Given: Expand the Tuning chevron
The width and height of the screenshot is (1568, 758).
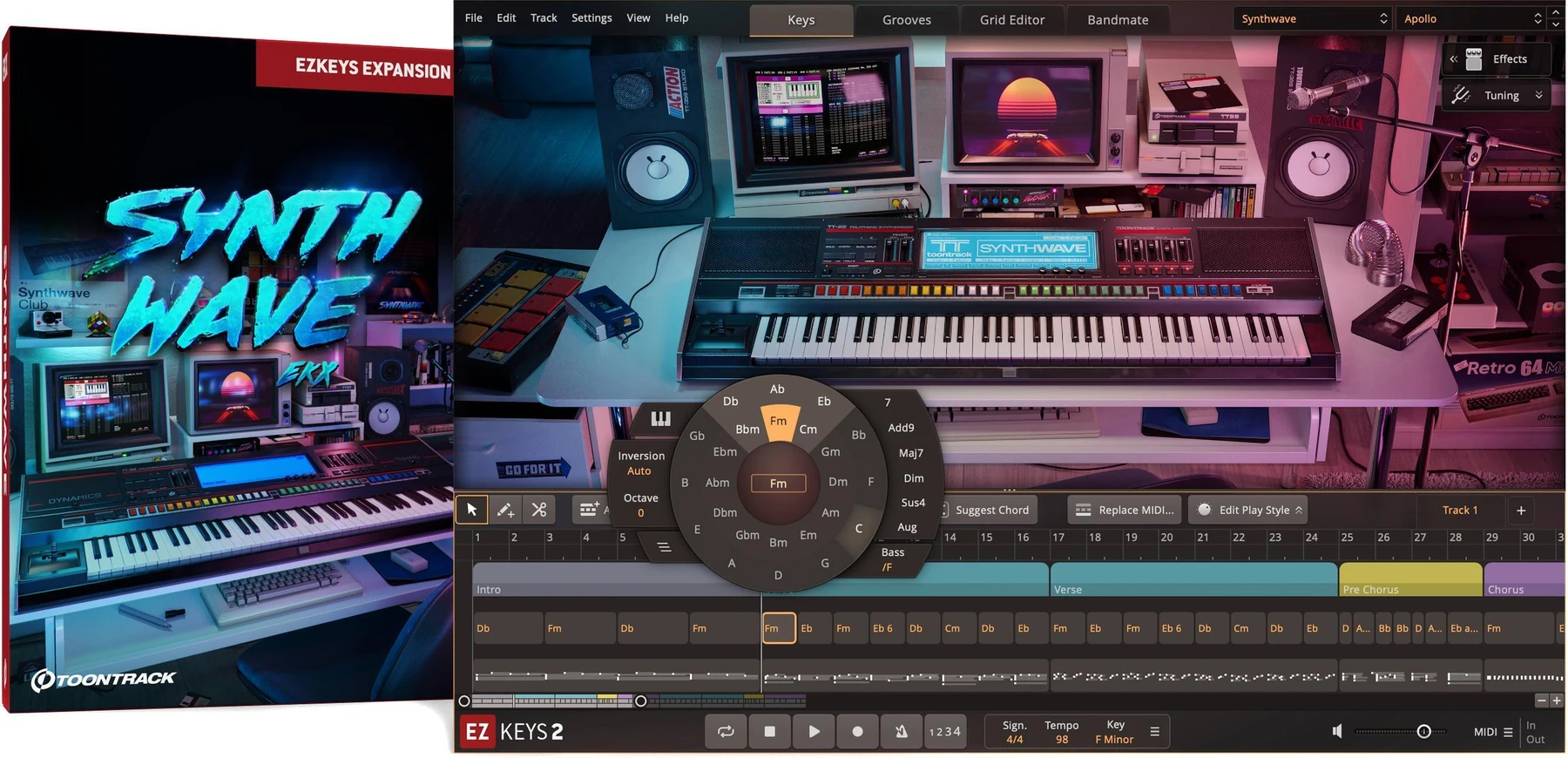Looking at the screenshot, I should 1539,96.
